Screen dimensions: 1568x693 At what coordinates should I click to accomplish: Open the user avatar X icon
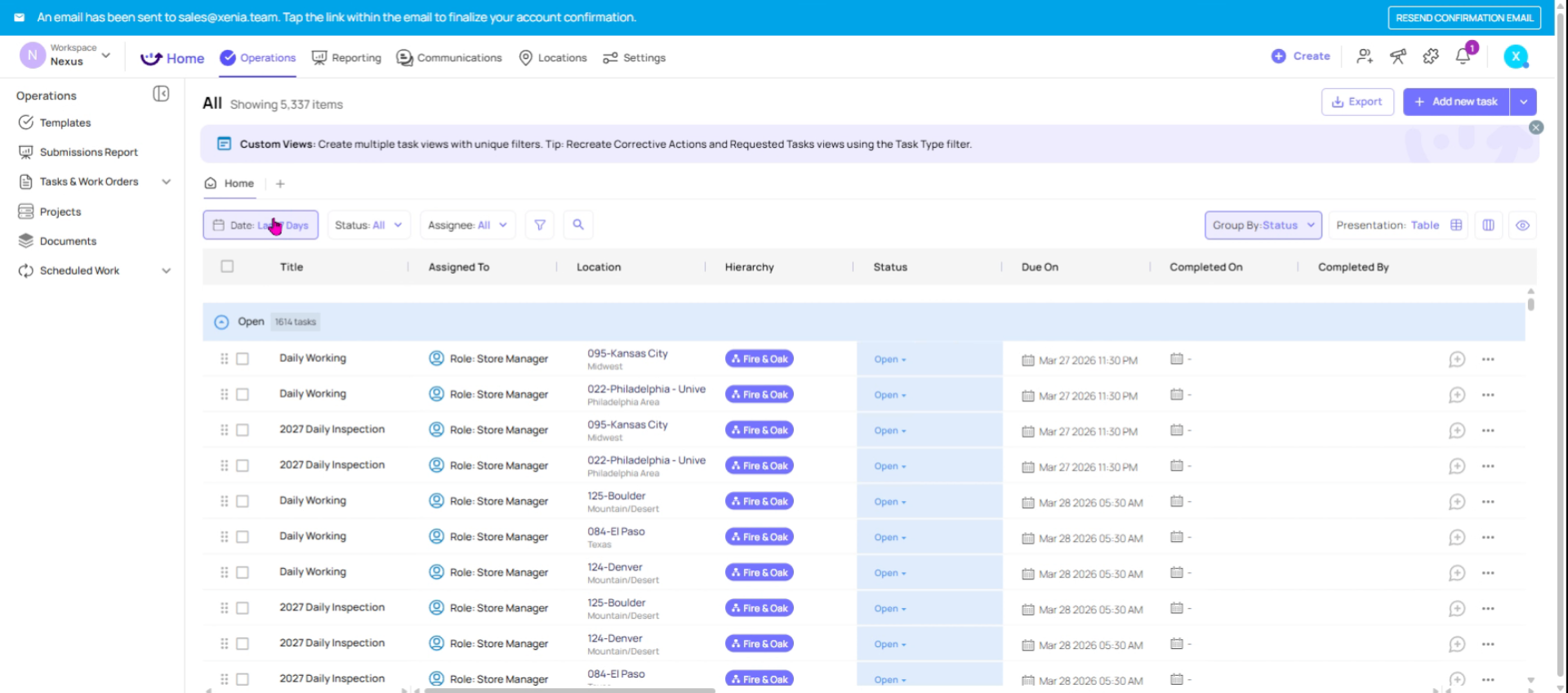[x=1517, y=56]
